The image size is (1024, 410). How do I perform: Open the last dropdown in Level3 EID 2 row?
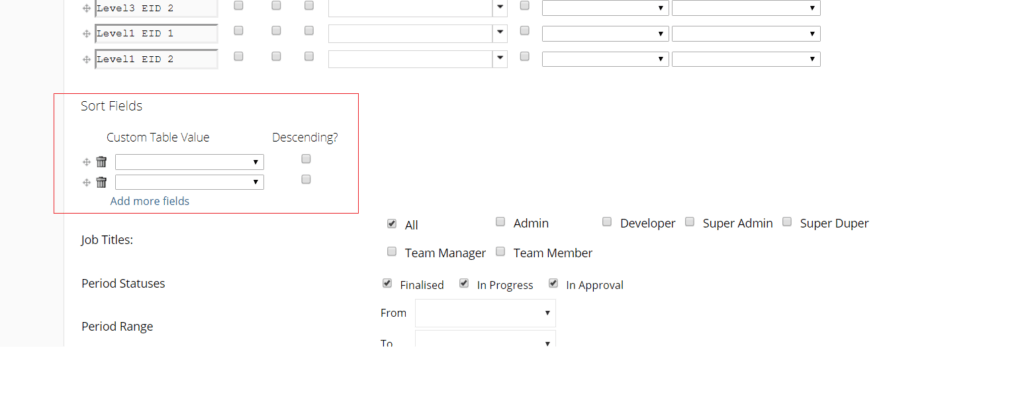(x=746, y=8)
